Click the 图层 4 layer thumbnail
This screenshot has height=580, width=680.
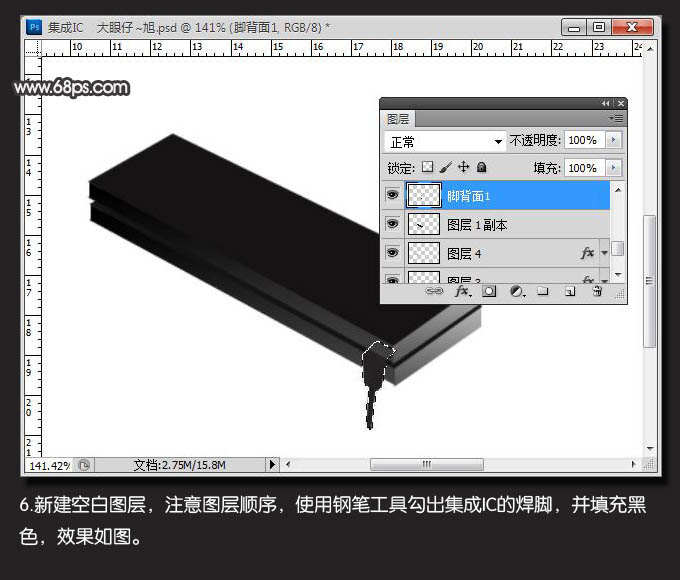424,253
